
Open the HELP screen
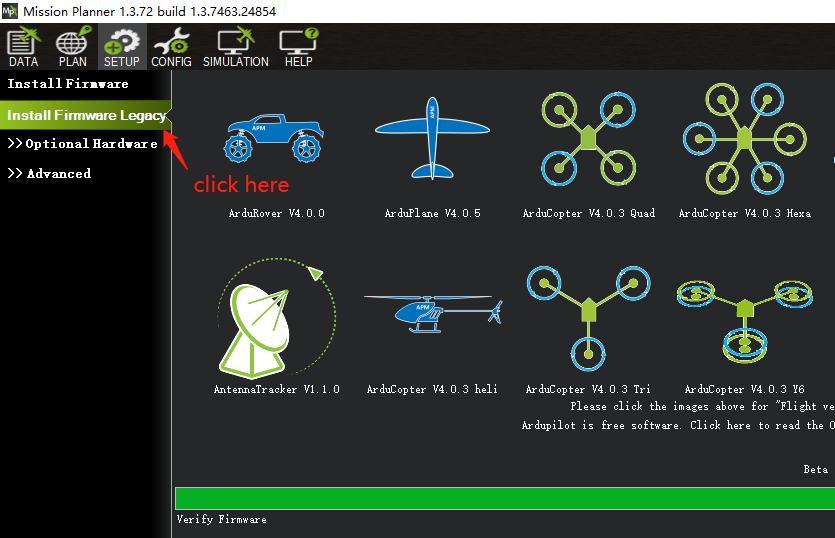(x=298, y=47)
